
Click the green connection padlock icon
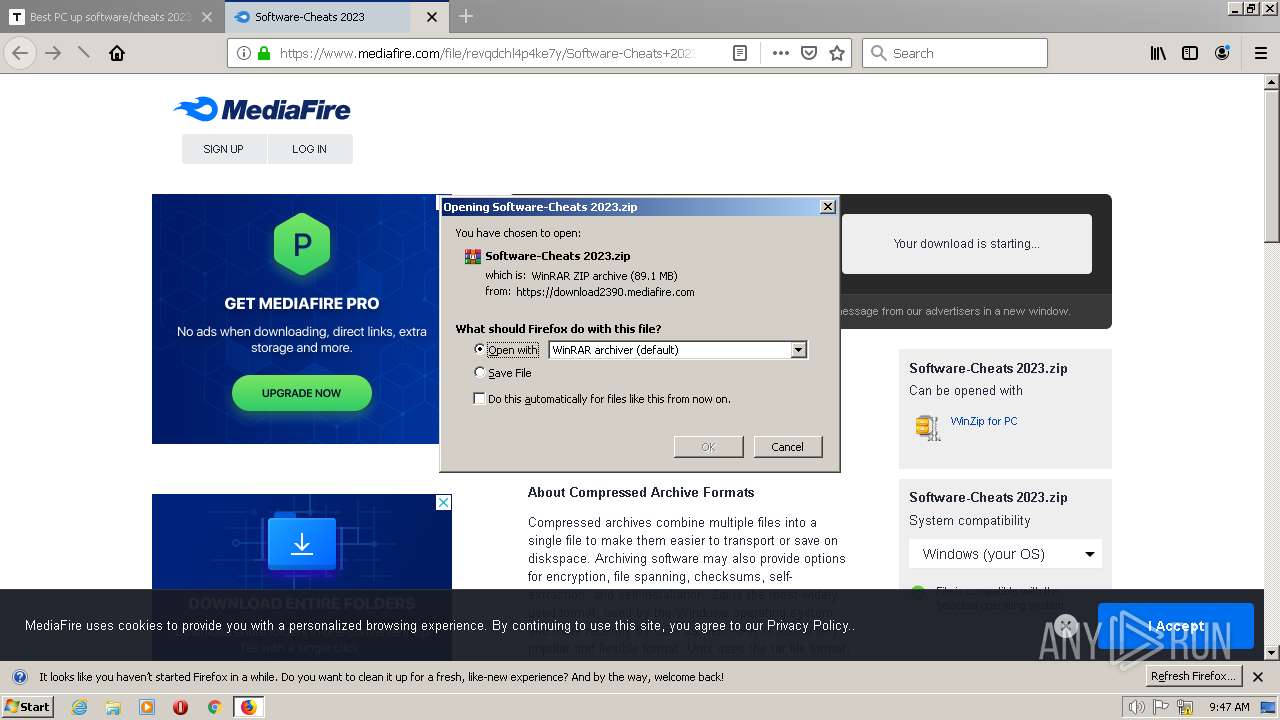264,53
